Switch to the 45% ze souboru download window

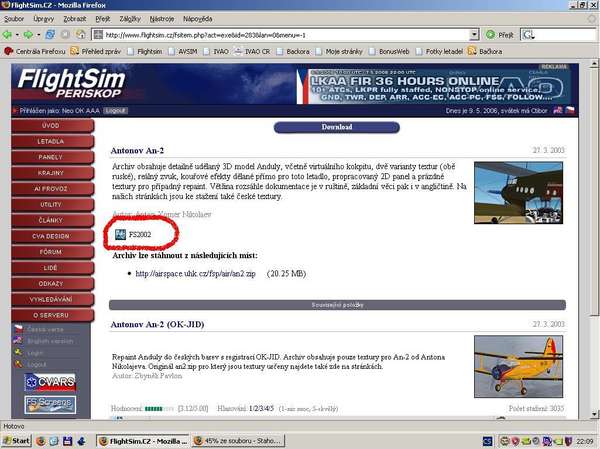pos(238,441)
